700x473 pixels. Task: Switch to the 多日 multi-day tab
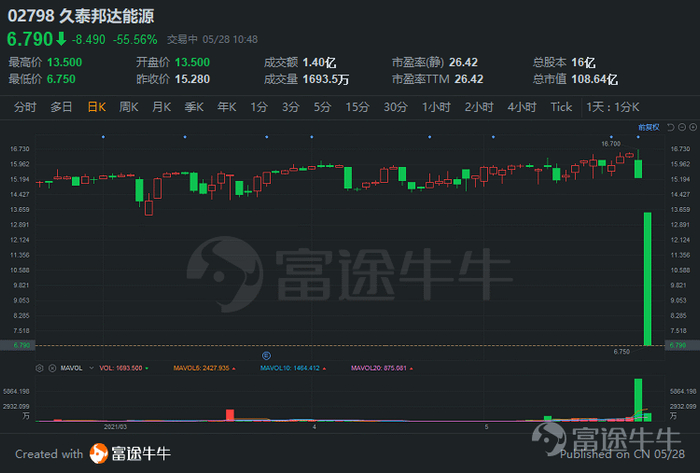(x=61, y=107)
